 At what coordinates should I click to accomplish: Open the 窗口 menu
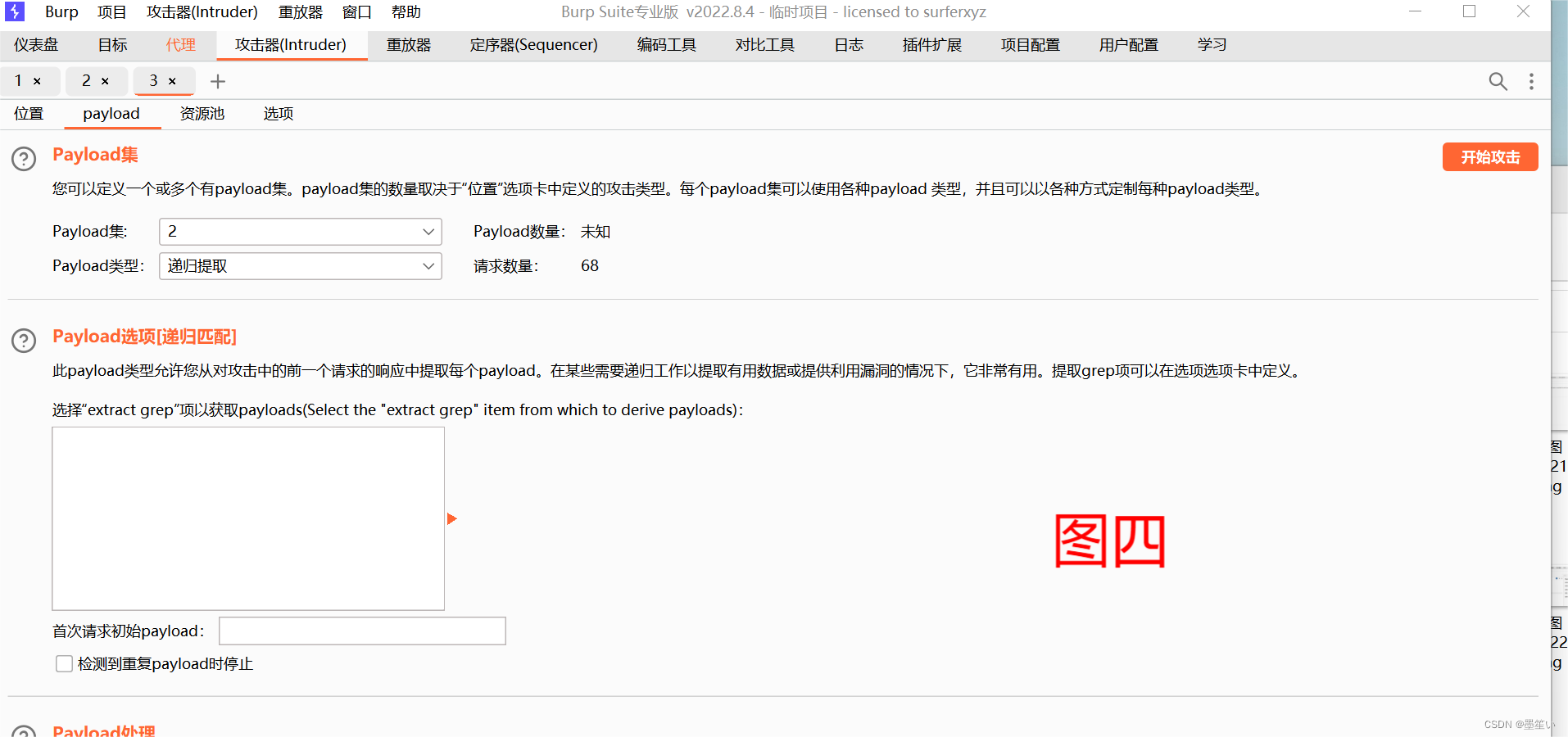tap(357, 12)
